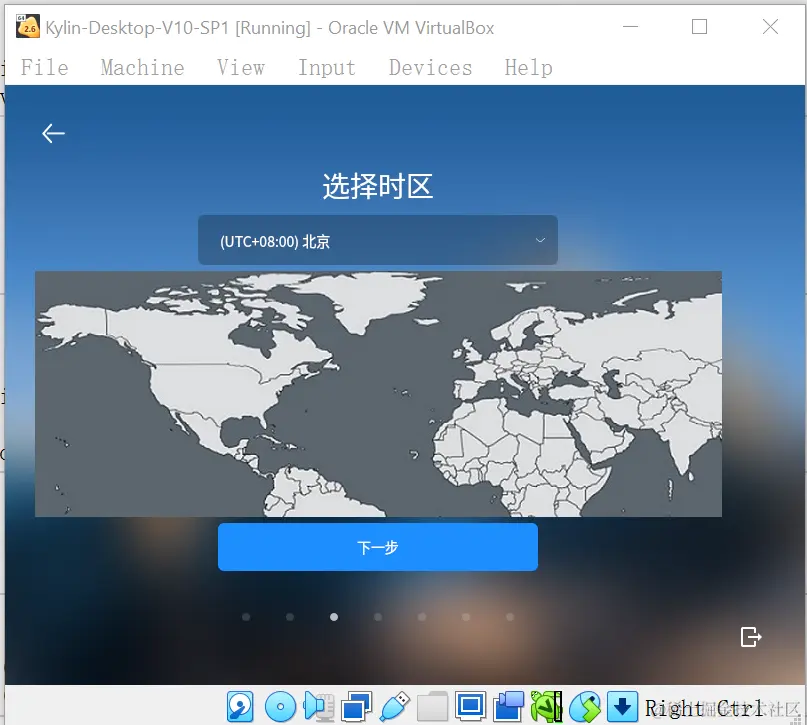This screenshot has height=725, width=807.
Task: Maximize the VirtualBox window
Action: coord(699,27)
